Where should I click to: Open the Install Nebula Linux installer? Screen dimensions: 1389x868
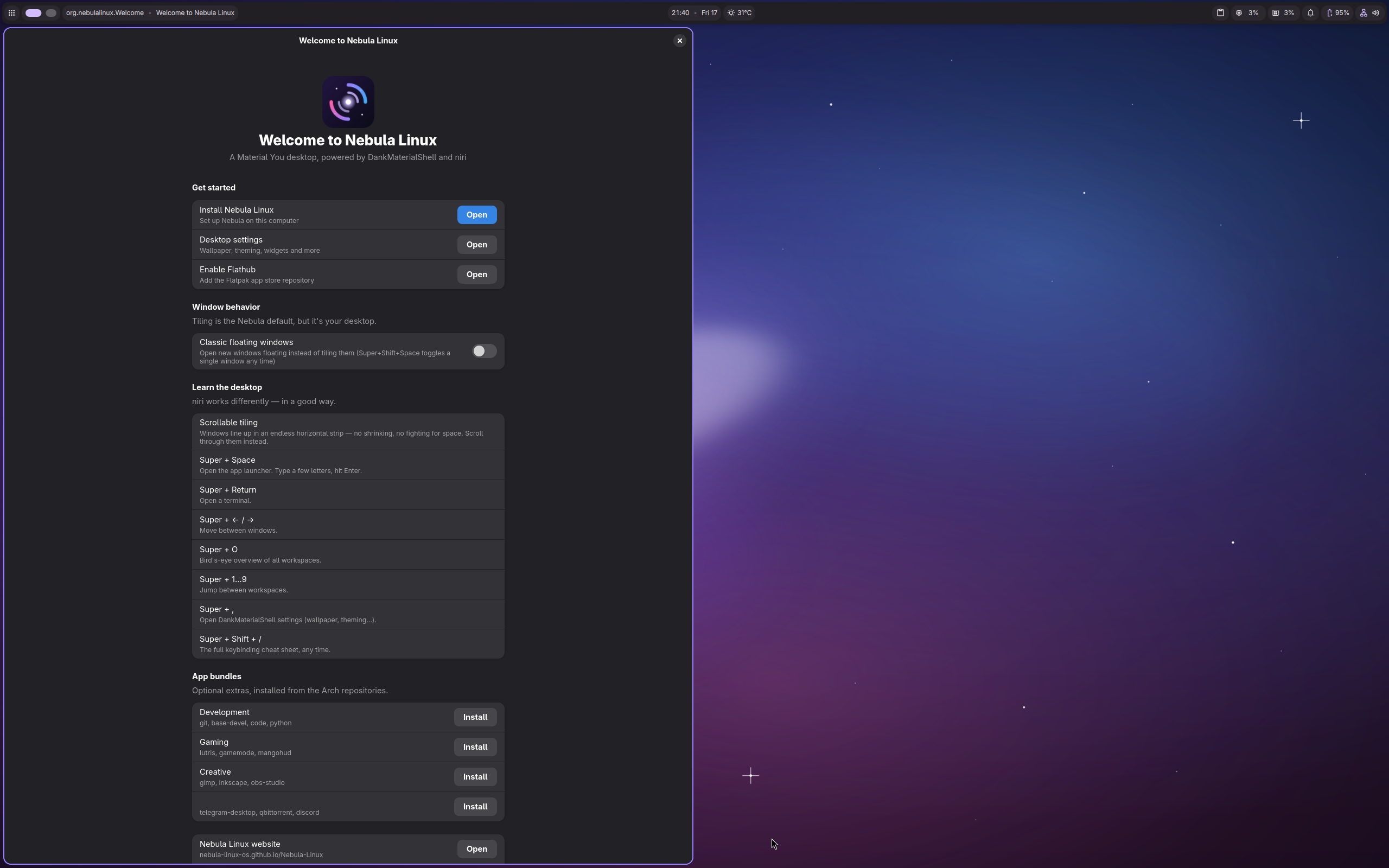476,215
